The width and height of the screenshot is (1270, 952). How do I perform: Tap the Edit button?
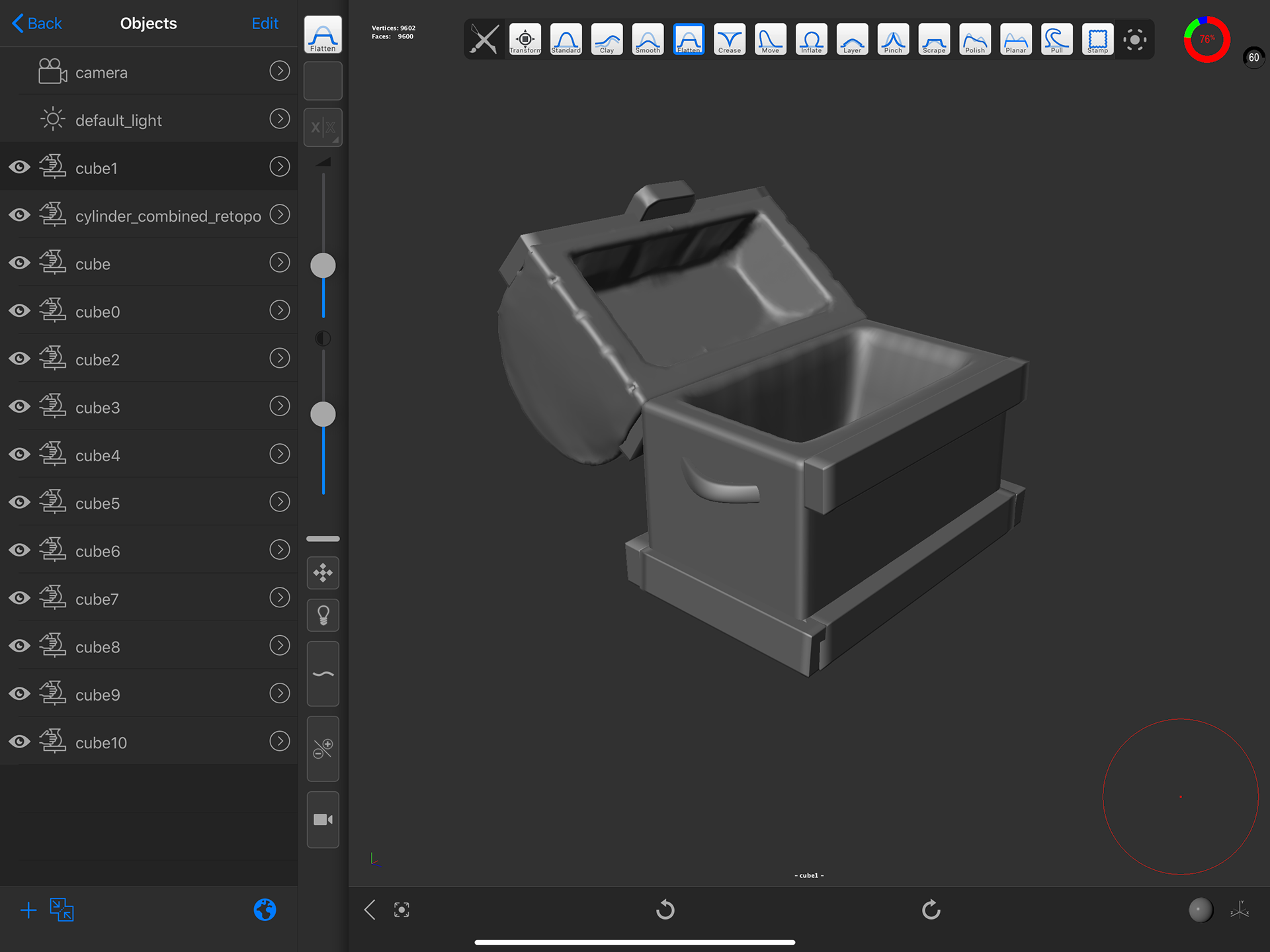coord(265,23)
